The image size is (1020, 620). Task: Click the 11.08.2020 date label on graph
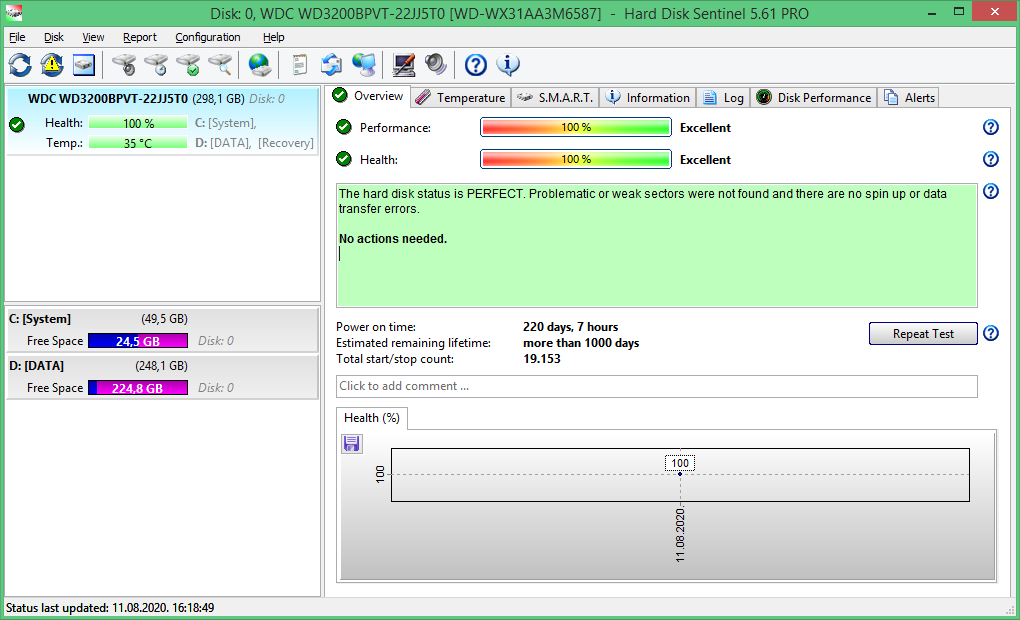(x=680, y=535)
